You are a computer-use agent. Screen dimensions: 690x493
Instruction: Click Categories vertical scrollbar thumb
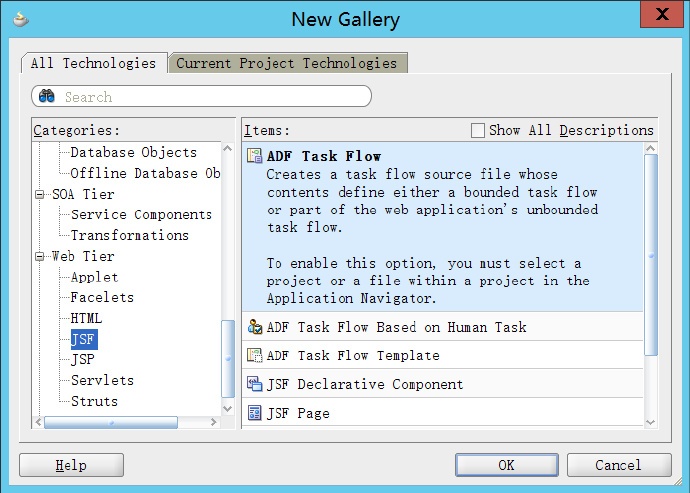coord(228,358)
